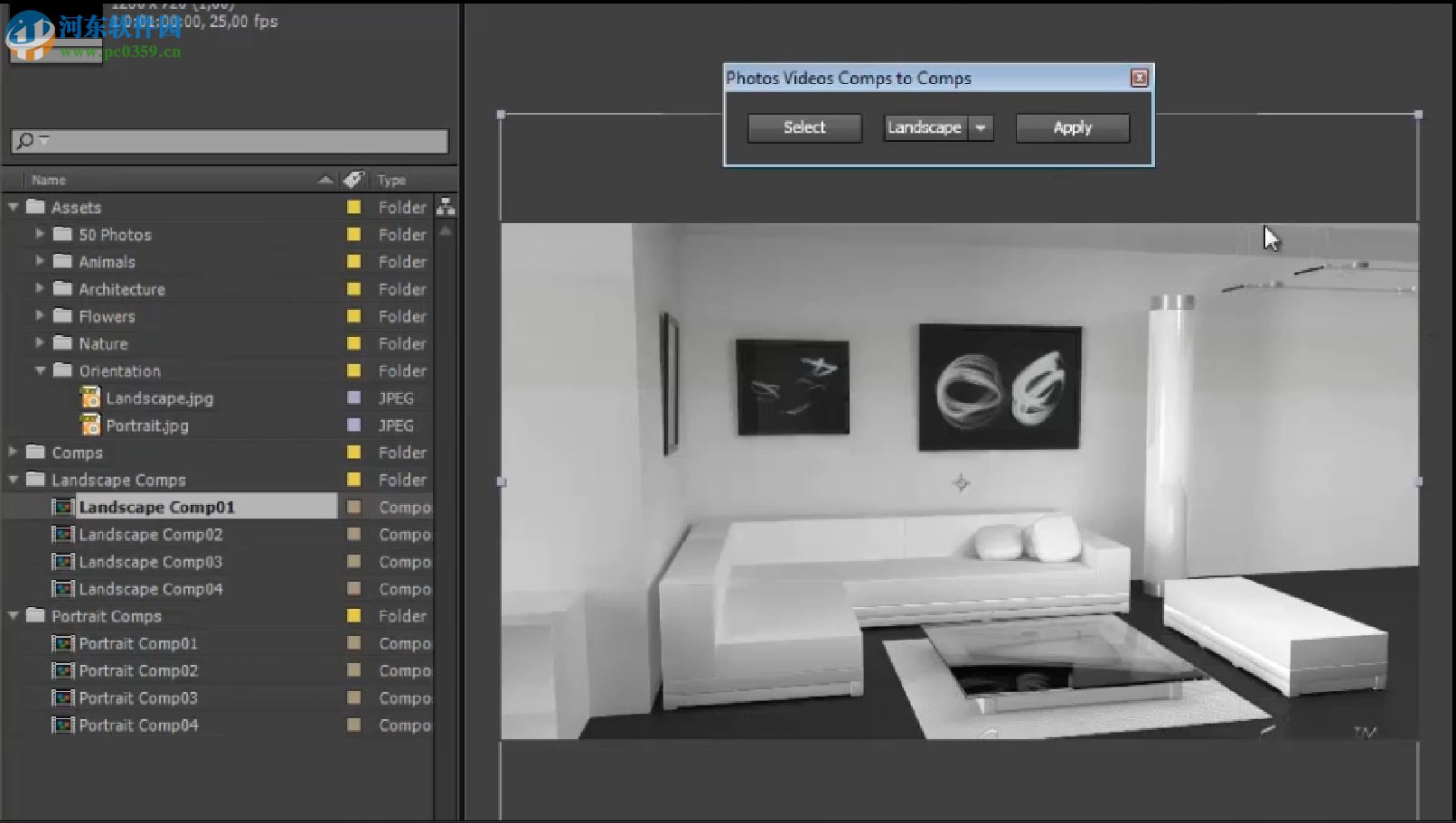Sort by the Type column header

391,180
